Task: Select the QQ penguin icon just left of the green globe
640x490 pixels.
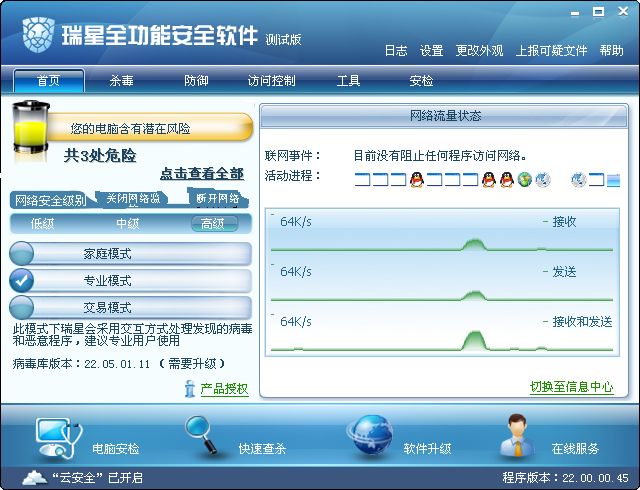Action: [507, 179]
